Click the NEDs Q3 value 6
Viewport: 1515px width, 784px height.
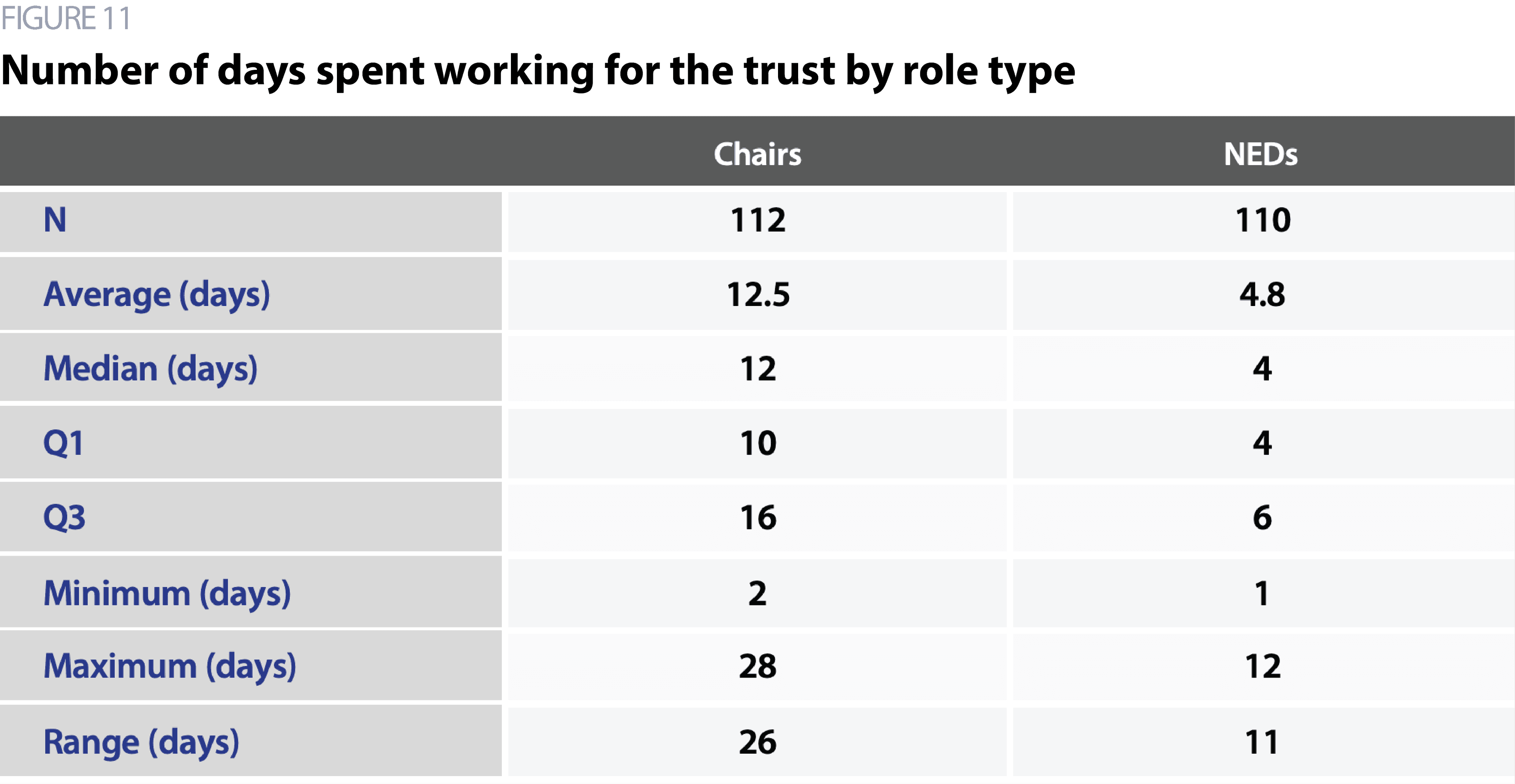(1262, 518)
